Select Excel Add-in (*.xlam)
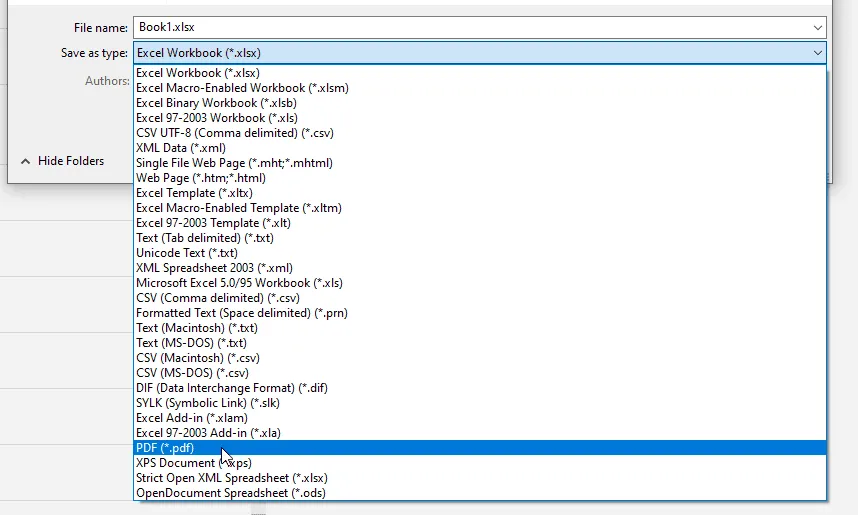This screenshot has width=858, height=515. pos(479,418)
